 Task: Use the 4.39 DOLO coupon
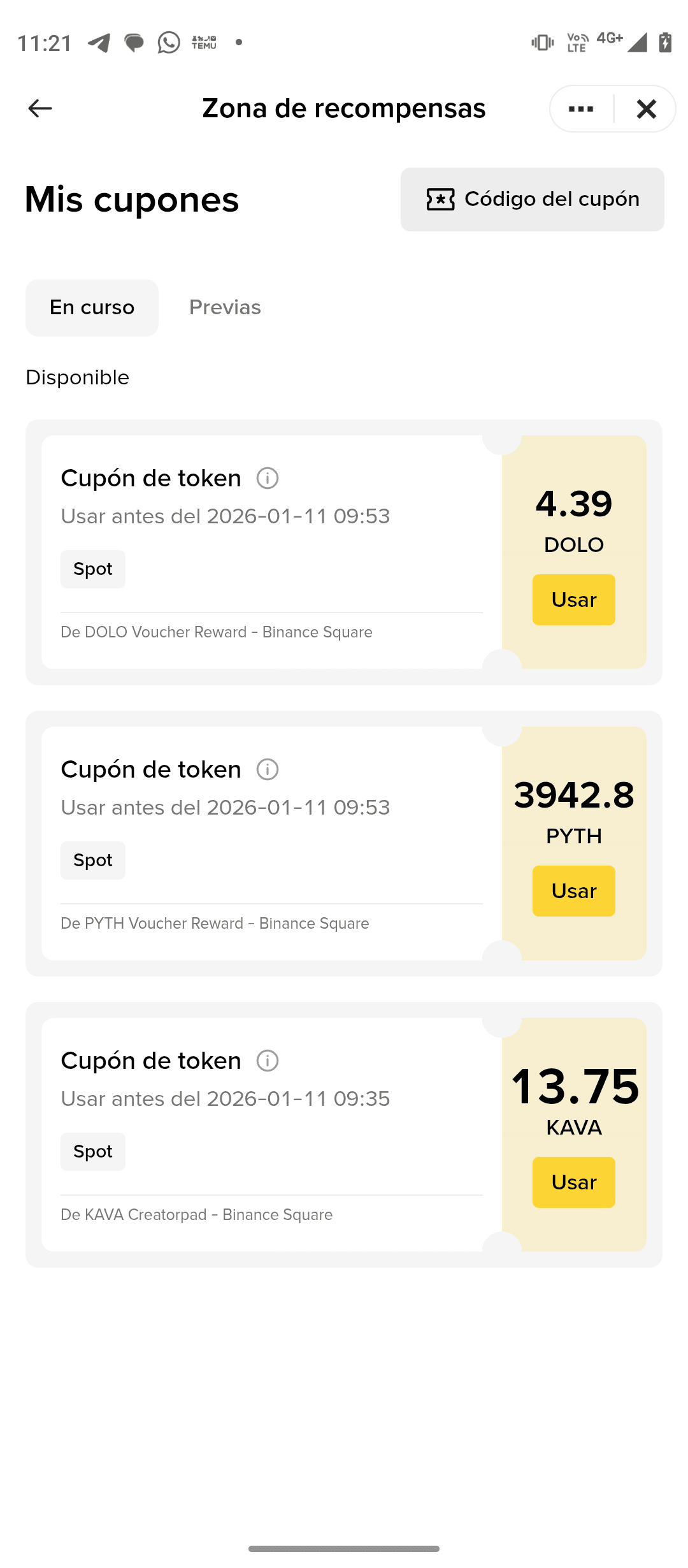(x=573, y=600)
